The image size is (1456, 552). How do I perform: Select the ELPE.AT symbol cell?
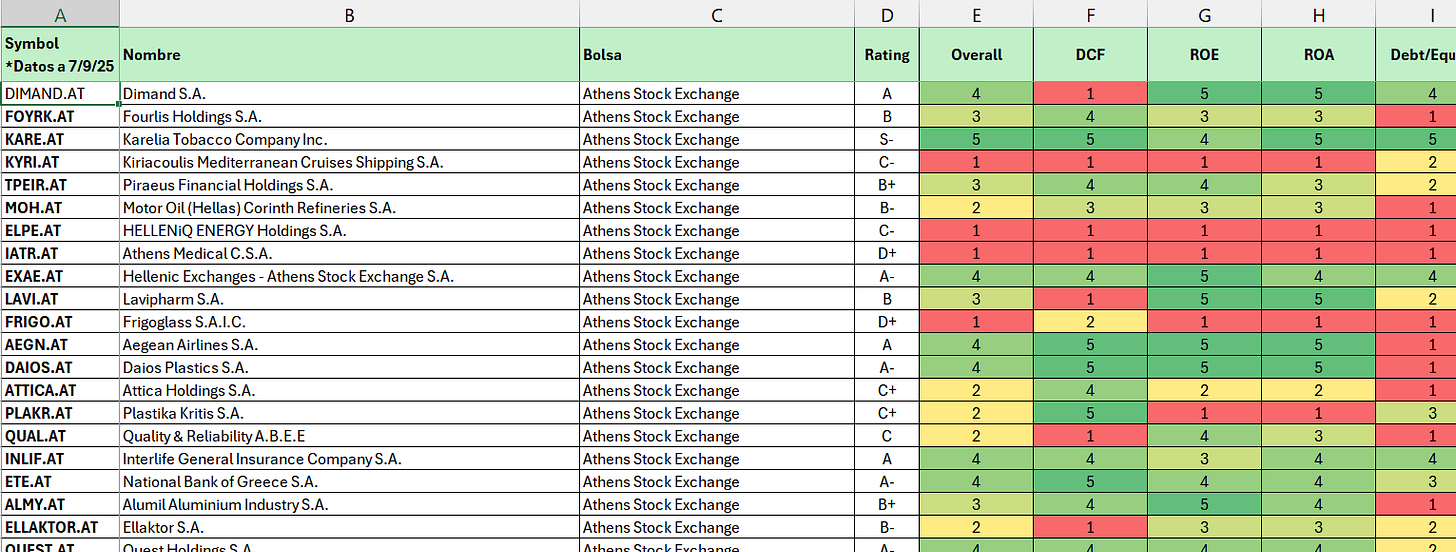coord(60,231)
